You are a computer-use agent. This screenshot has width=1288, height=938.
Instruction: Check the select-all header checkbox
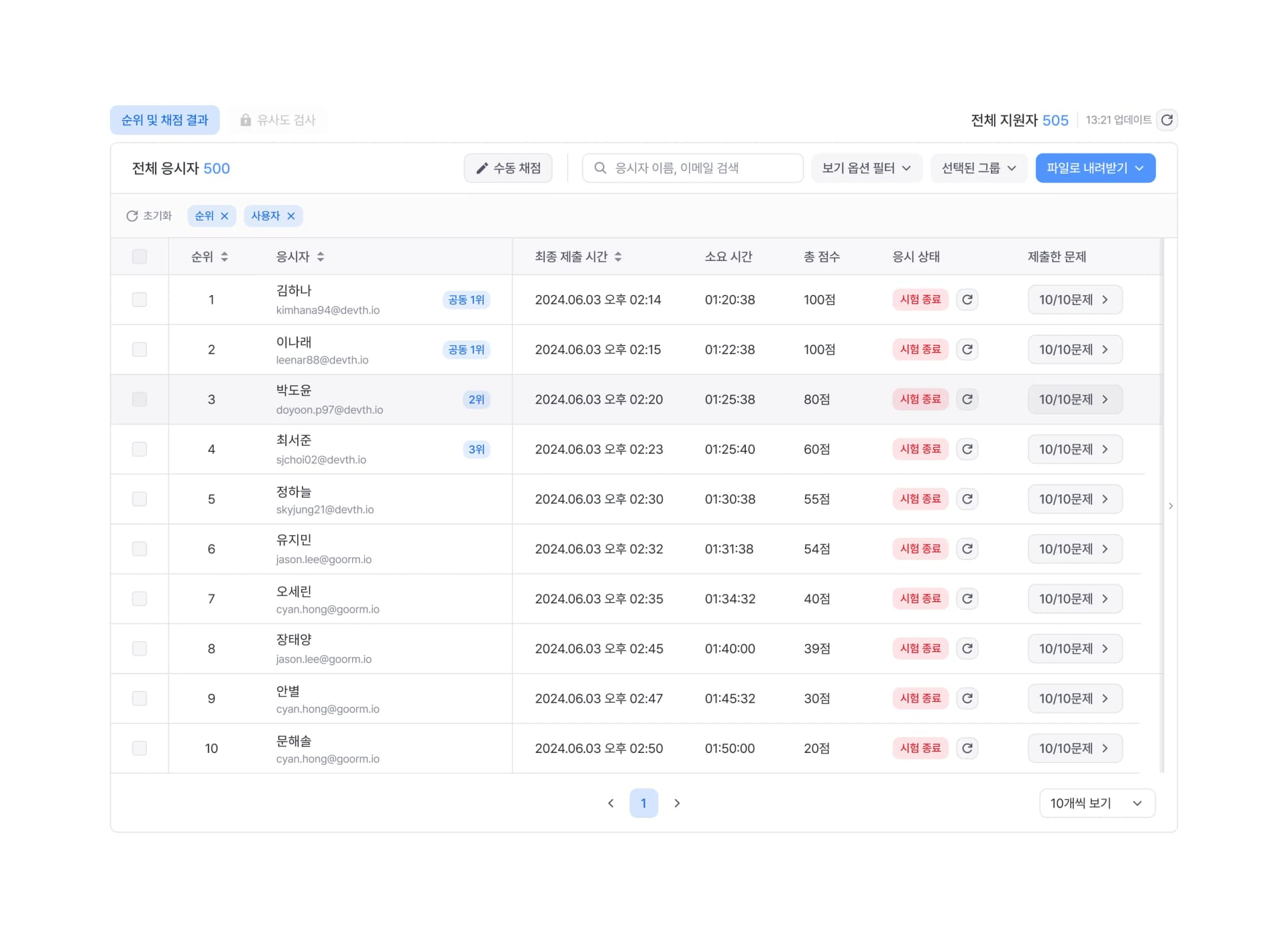(x=140, y=257)
